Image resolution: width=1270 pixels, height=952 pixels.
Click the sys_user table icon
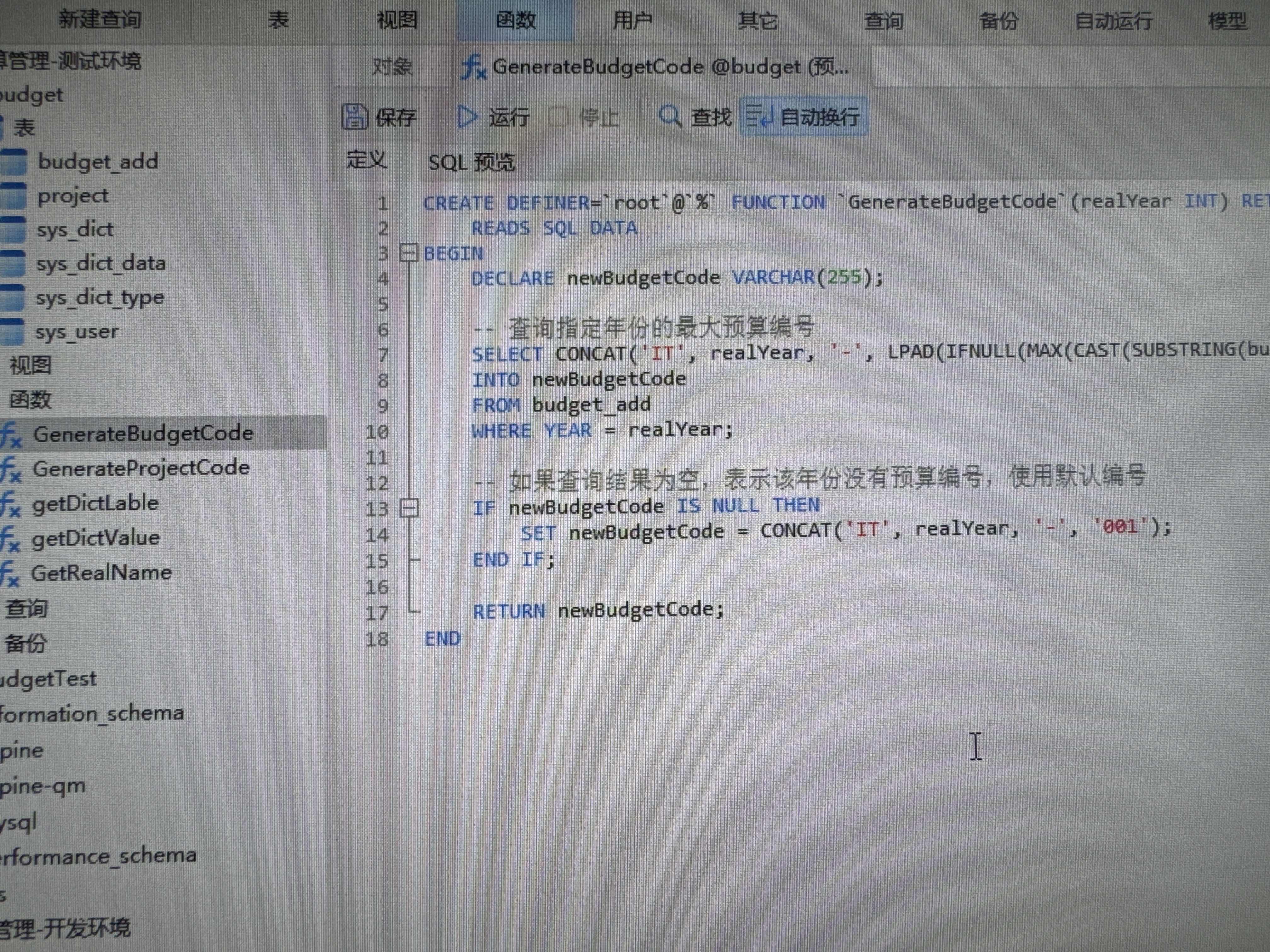tap(12, 332)
